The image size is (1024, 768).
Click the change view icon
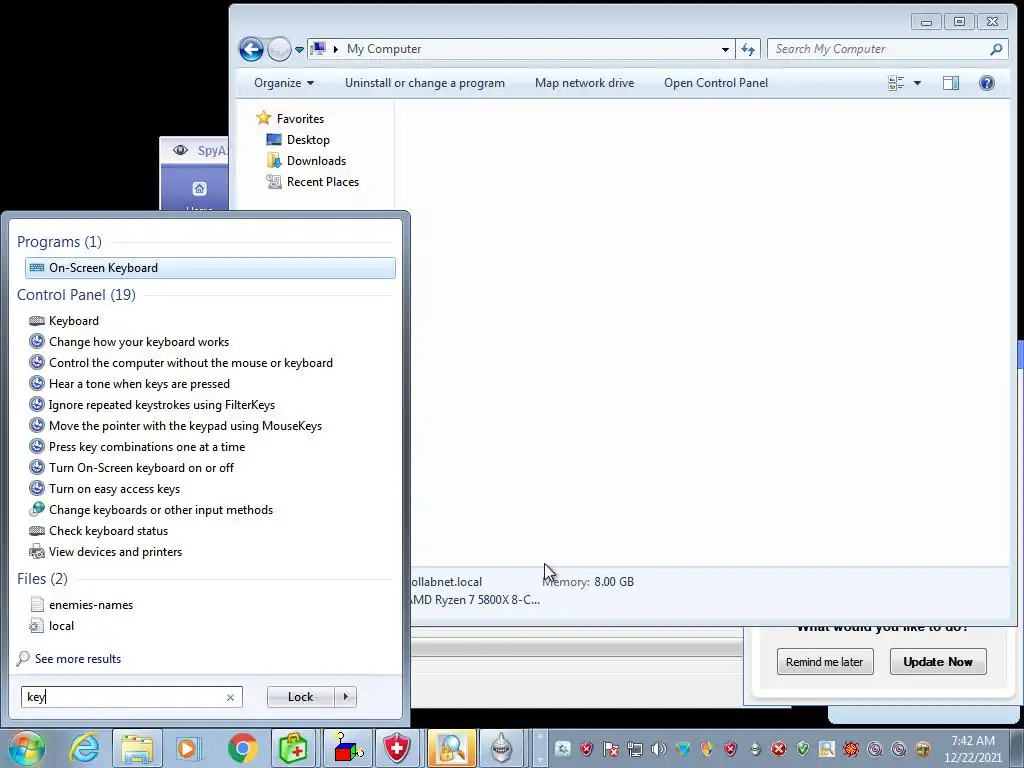point(896,83)
